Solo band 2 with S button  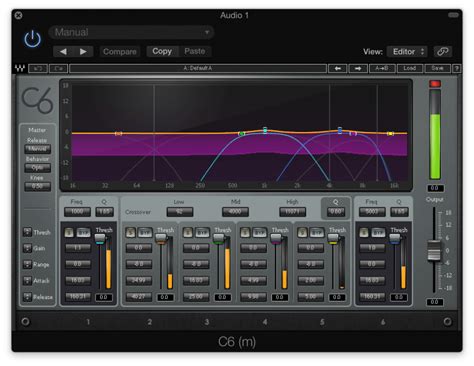coord(130,232)
